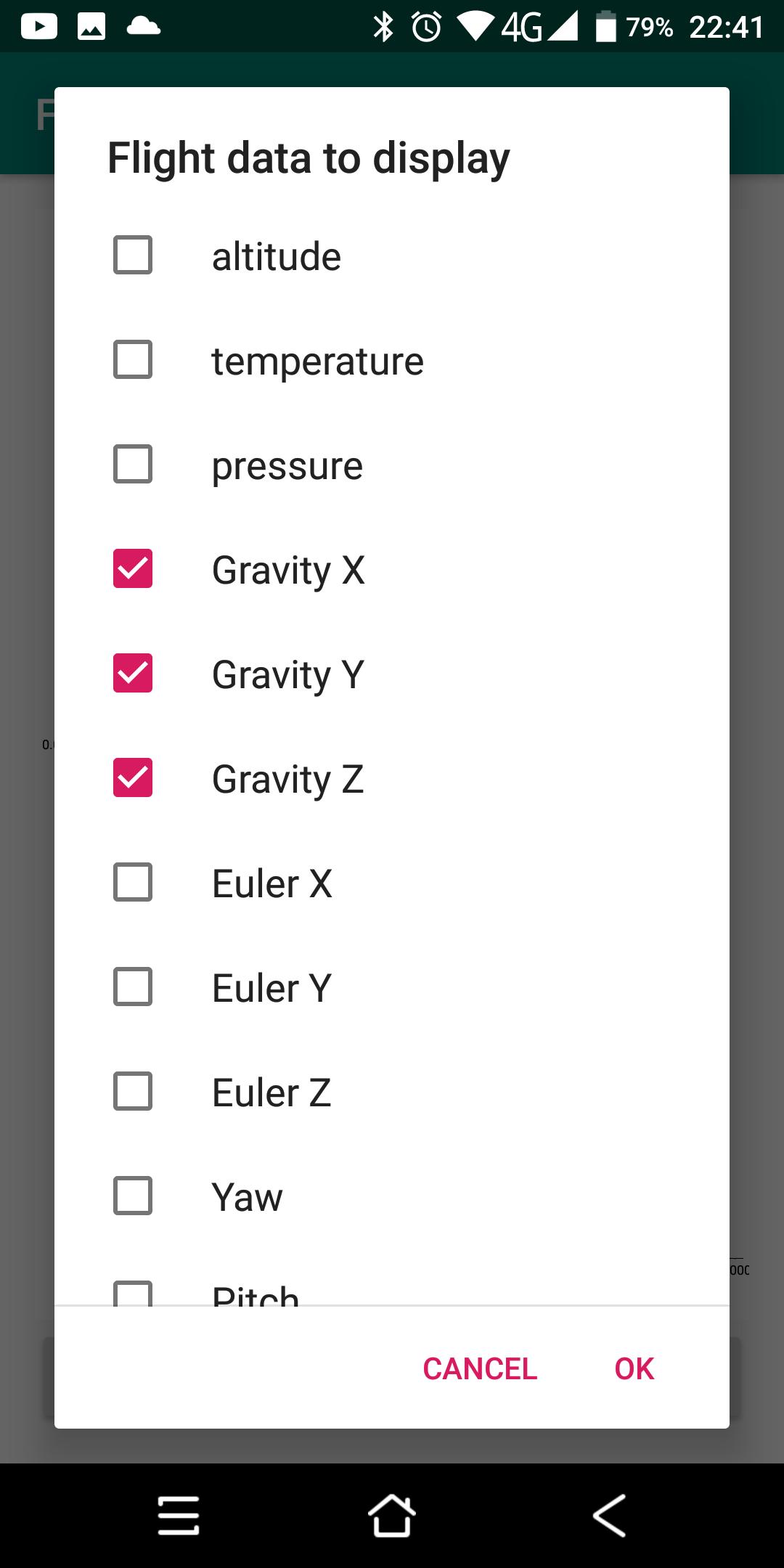Tap the Android back navigation icon
Screen dimensions: 784x1568
coord(609,1516)
